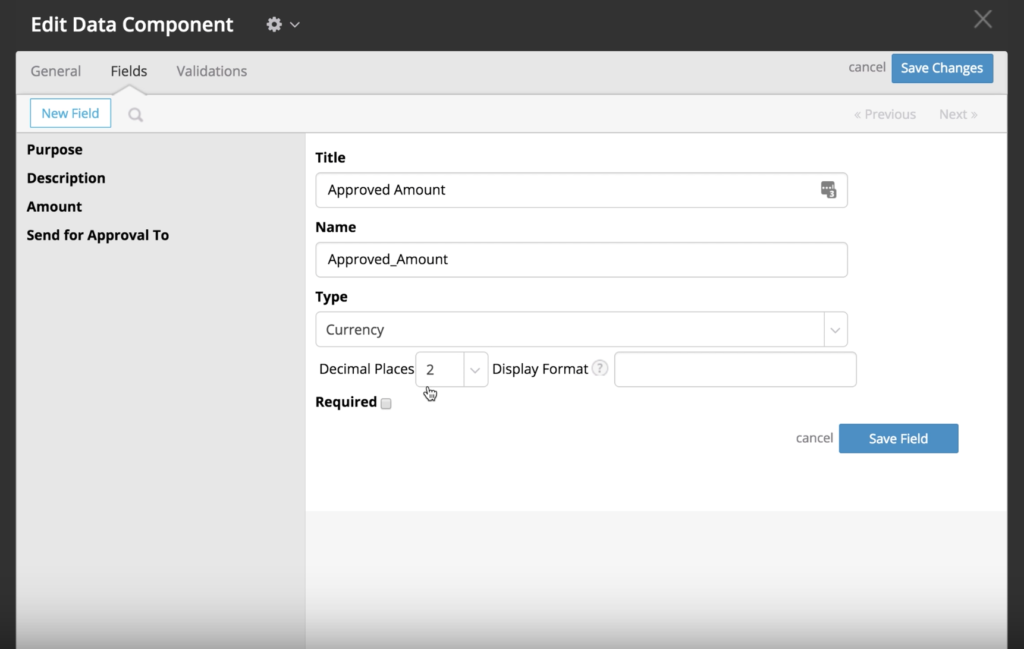Click the gear dropdown chevron

point(294,24)
